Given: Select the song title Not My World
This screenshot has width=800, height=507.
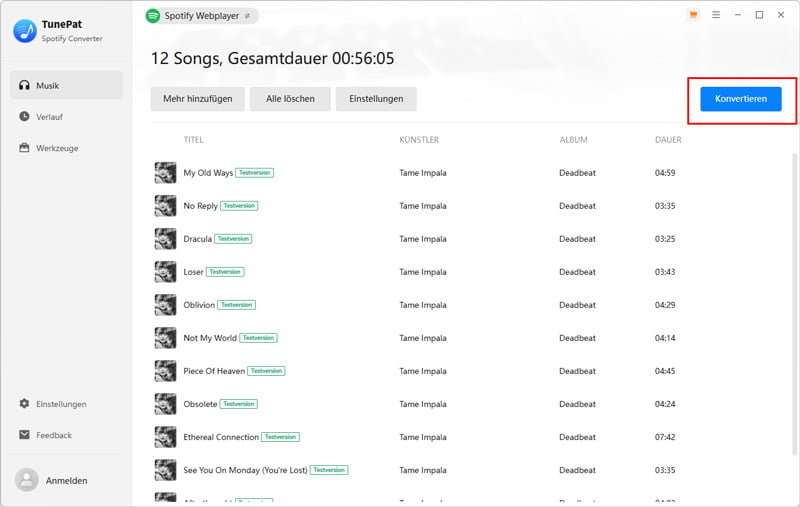Looking at the screenshot, I should pos(210,338).
